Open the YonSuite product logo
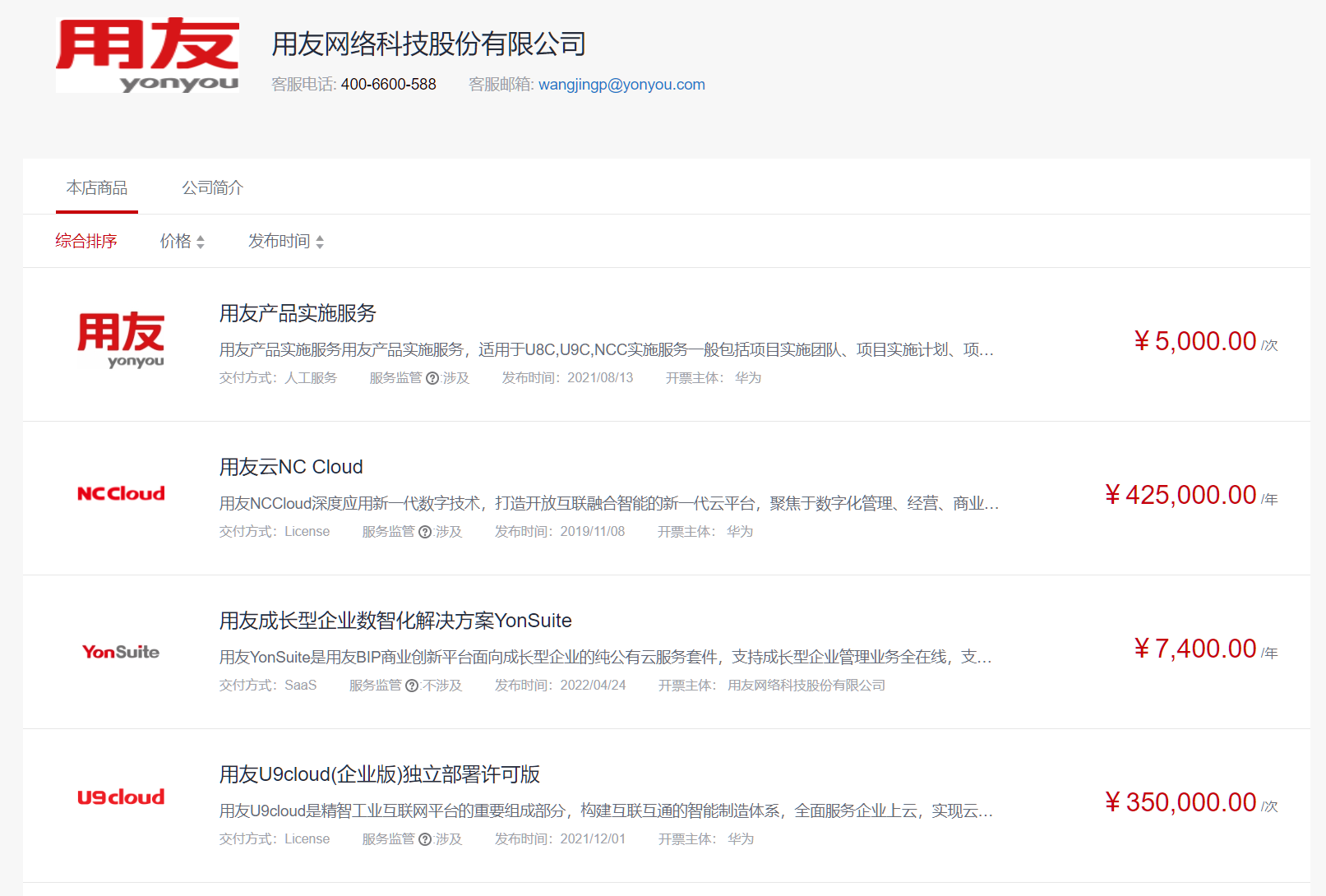The image size is (1326, 896). tap(121, 652)
